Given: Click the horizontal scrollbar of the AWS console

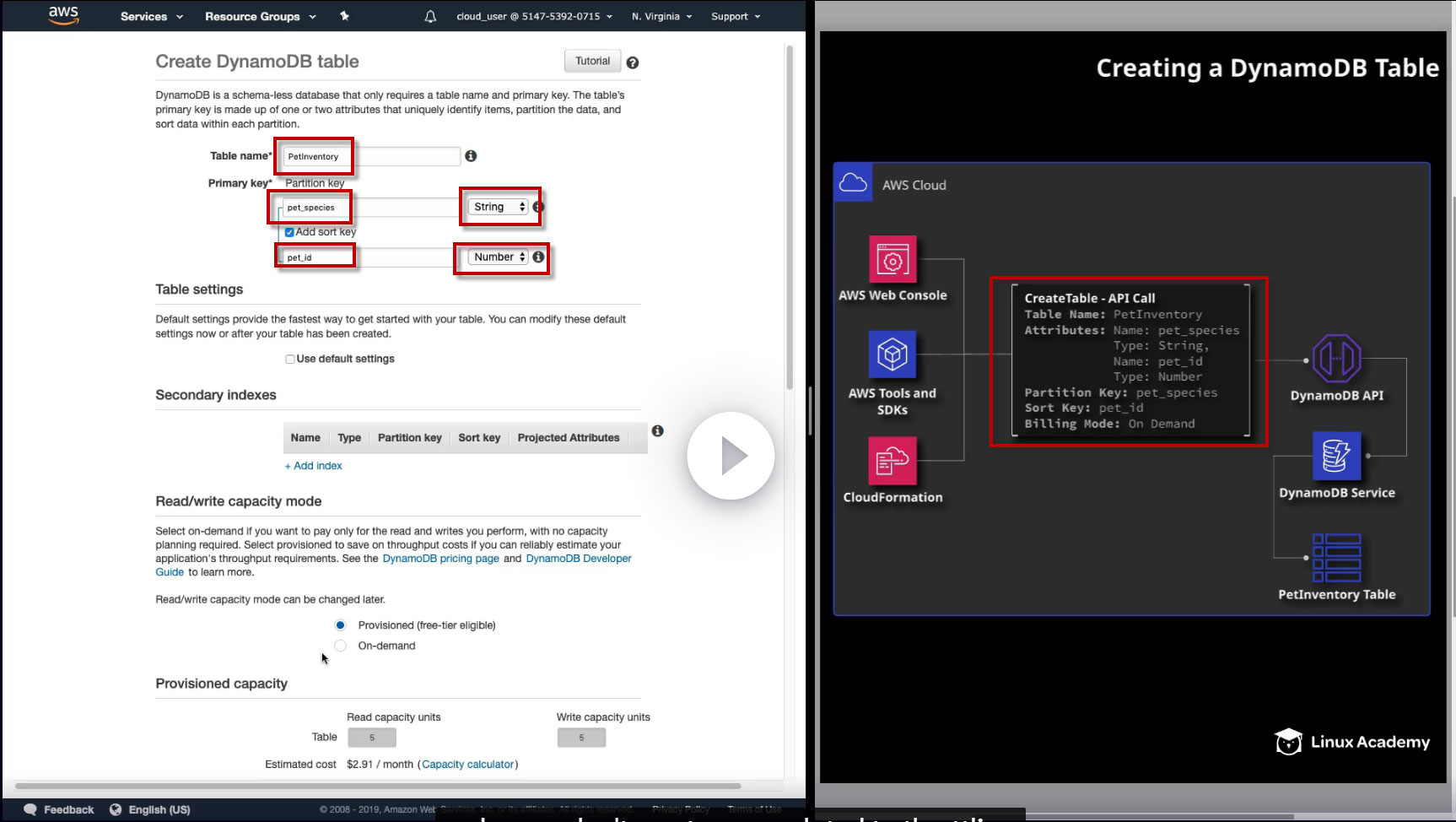Looking at the screenshot, I should click(378, 786).
